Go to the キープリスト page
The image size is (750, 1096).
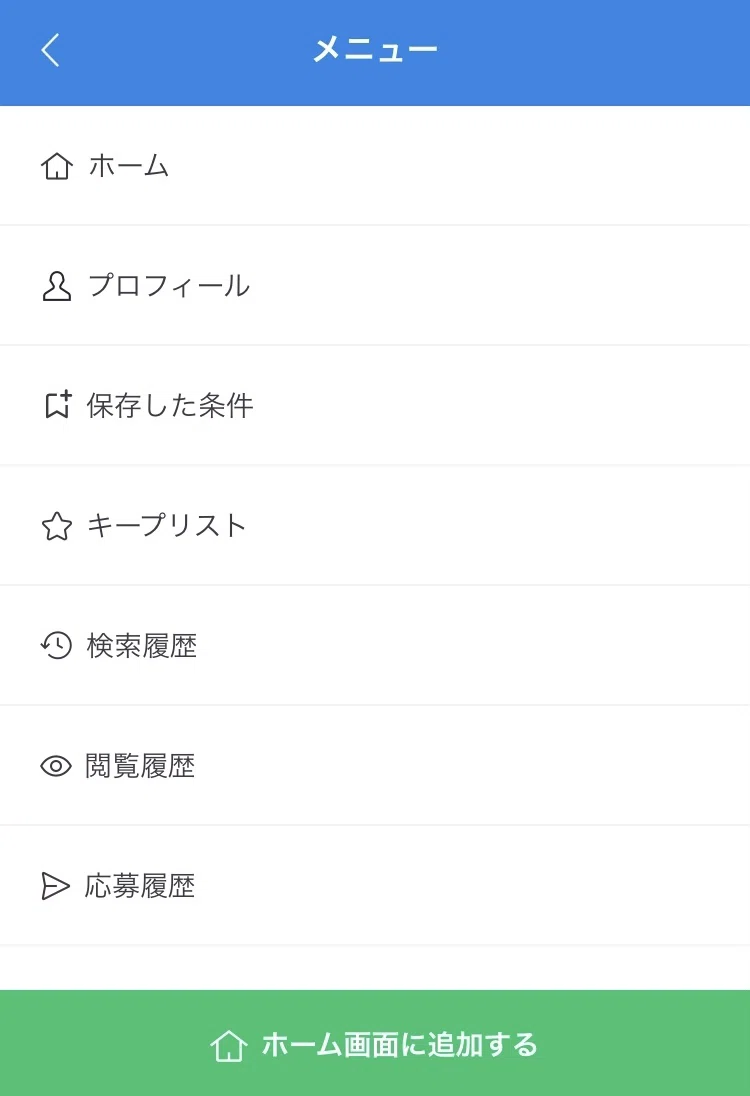point(375,526)
